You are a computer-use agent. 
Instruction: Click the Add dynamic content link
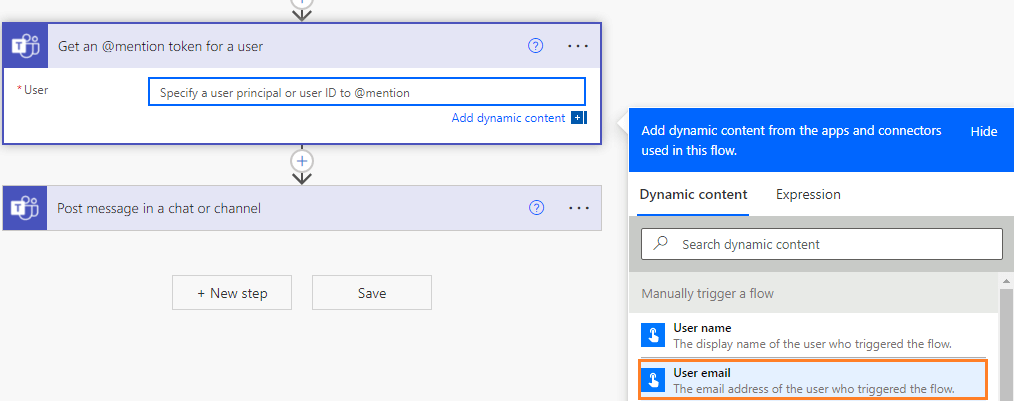tap(508, 118)
